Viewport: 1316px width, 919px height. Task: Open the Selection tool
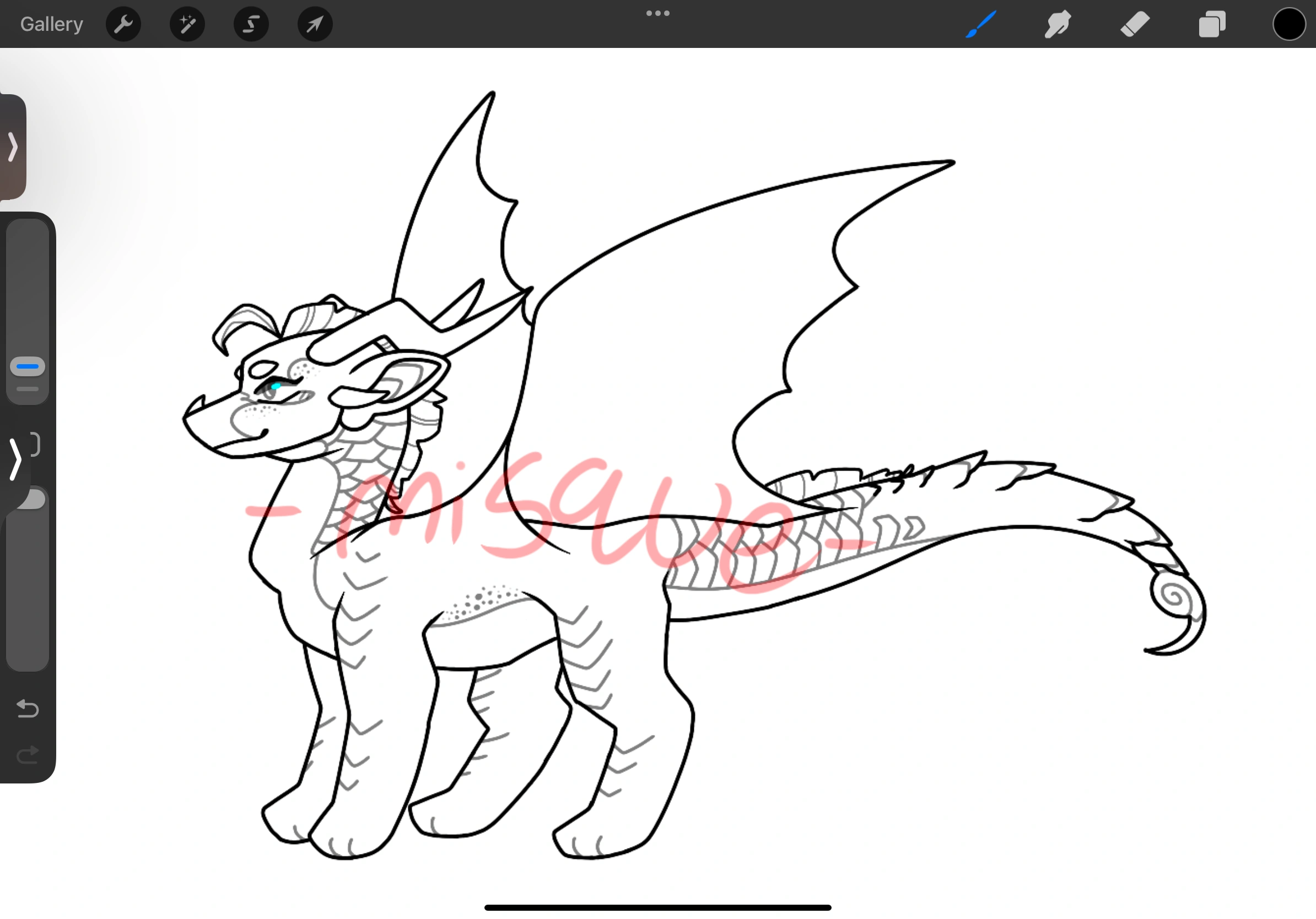click(251, 24)
